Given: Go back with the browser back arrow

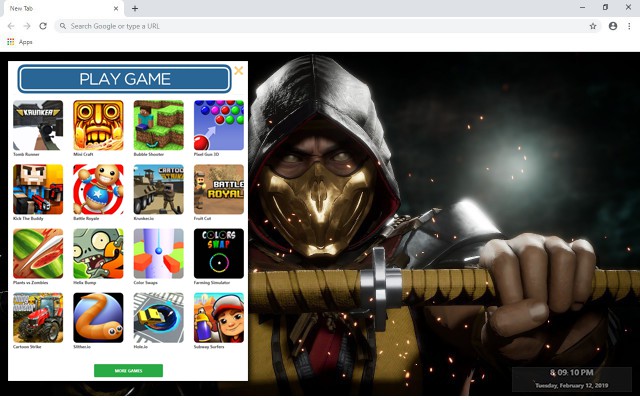Looking at the screenshot, I should click(11, 26).
